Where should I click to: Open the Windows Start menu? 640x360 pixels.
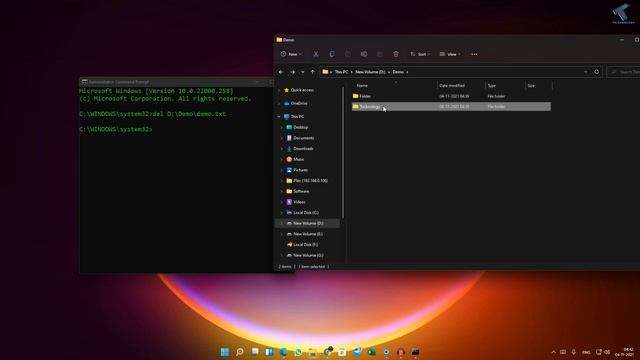tap(225, 352)
